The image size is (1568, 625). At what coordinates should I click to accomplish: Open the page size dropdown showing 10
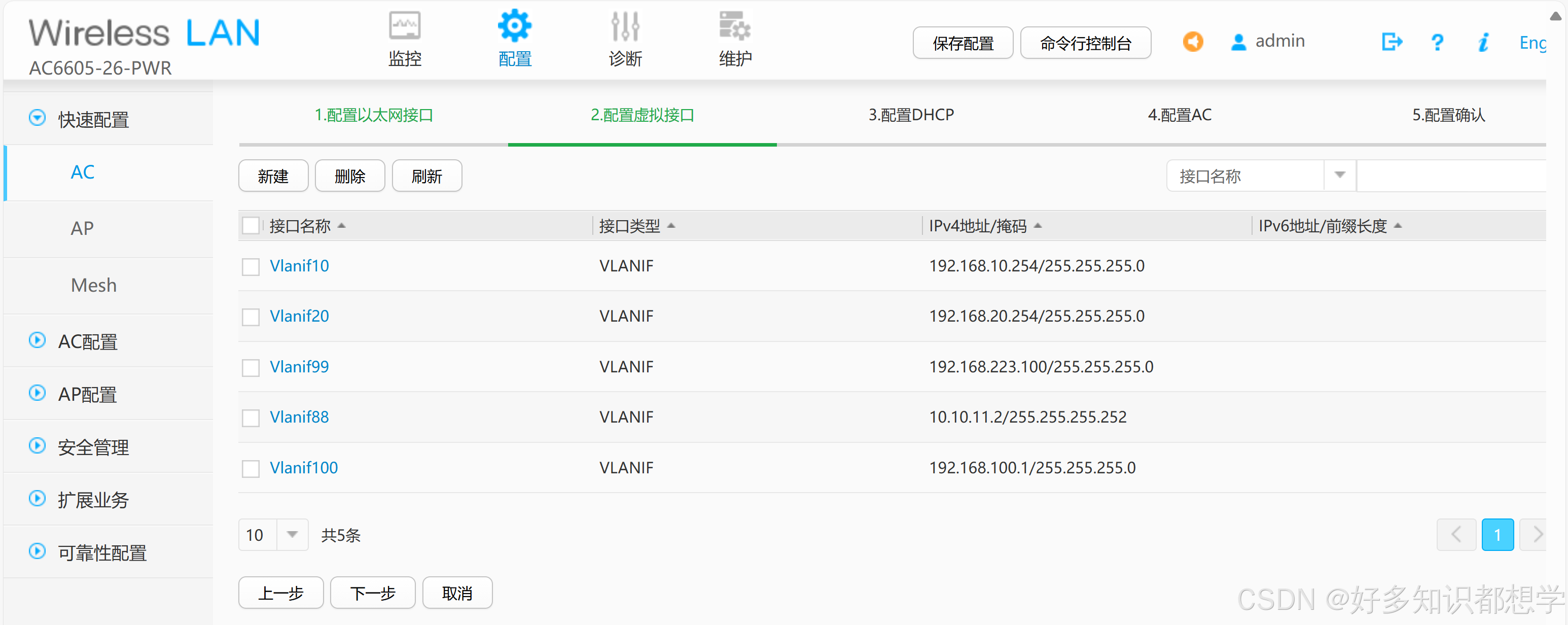292,535
